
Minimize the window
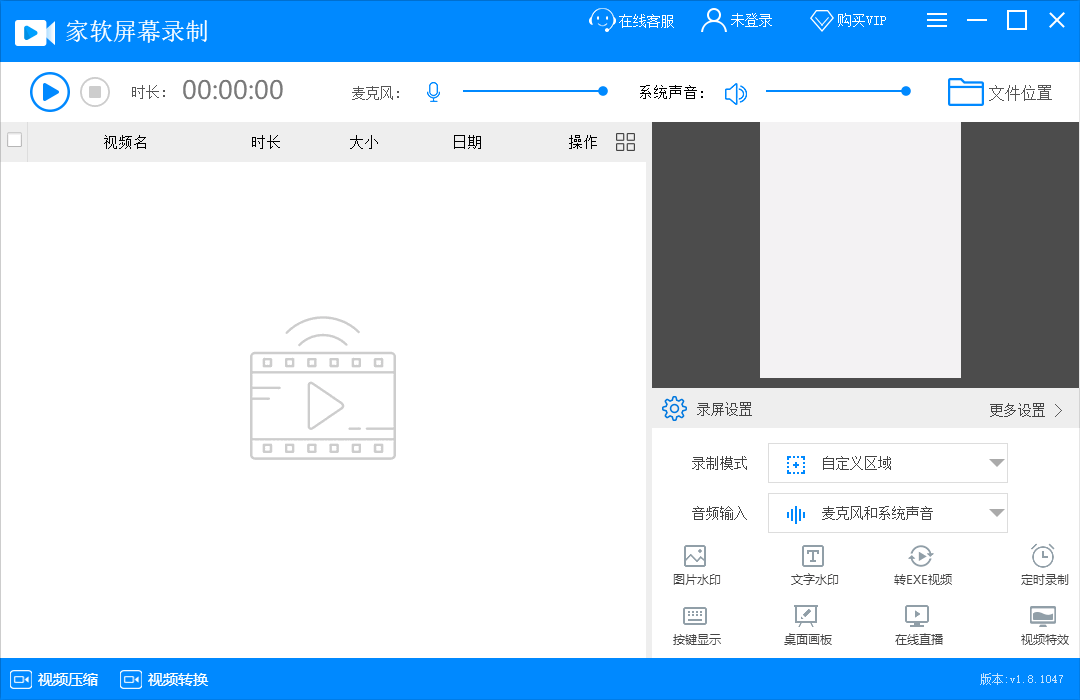click(977, 21)
